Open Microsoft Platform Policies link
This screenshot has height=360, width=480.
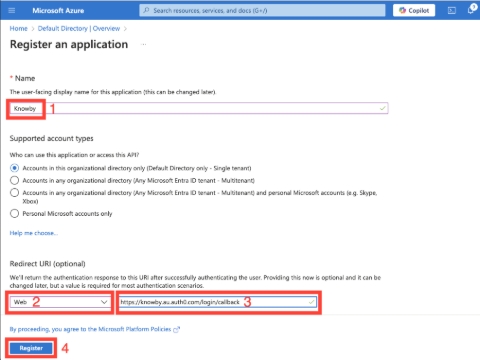(90, 329)
